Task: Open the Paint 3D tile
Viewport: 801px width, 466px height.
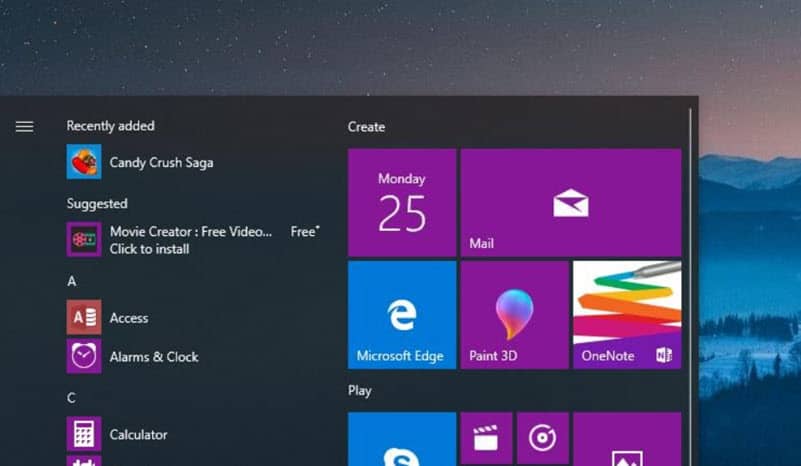Action: point(514,315)
